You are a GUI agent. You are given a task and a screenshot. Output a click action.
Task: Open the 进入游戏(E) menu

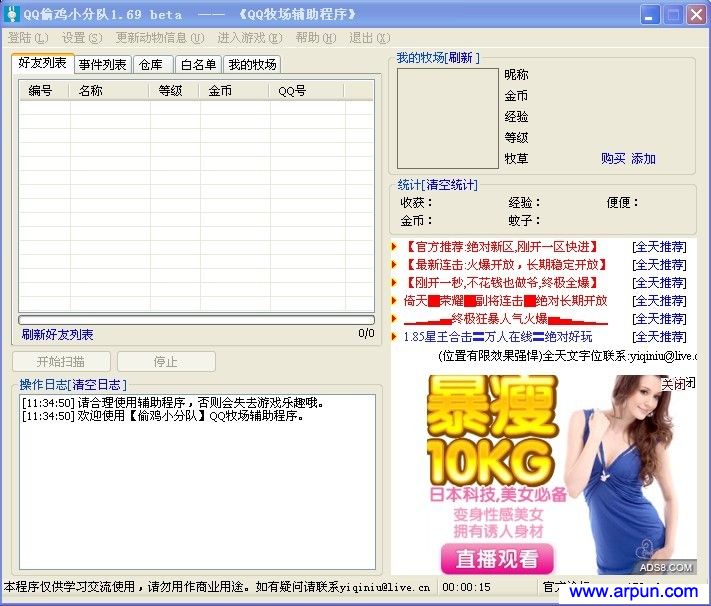click(x=250, y=38)
